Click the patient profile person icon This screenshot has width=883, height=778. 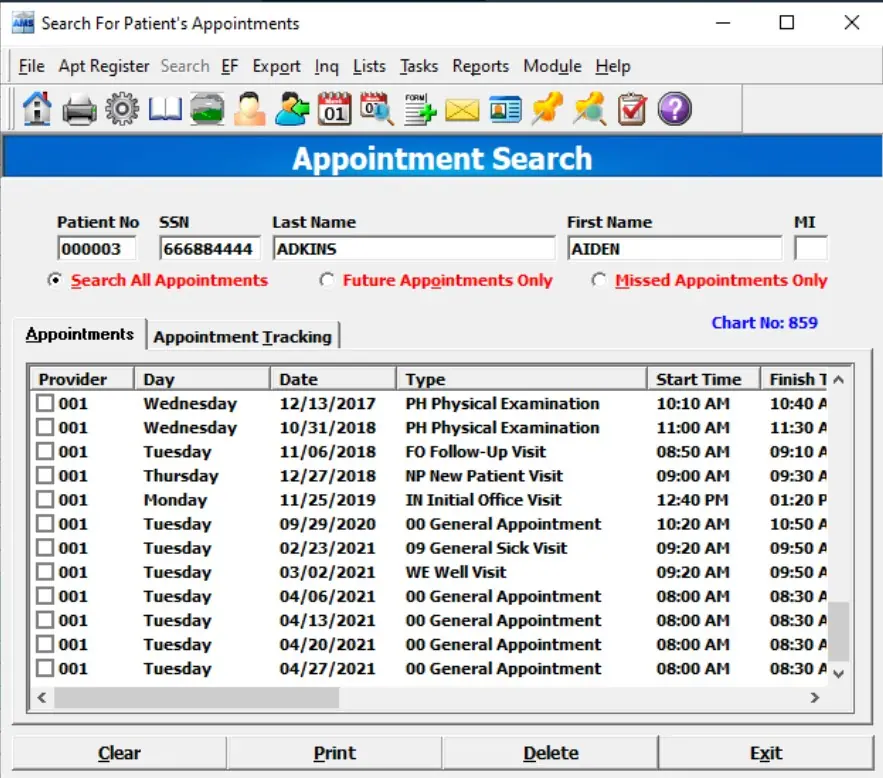tap(249, 109)
